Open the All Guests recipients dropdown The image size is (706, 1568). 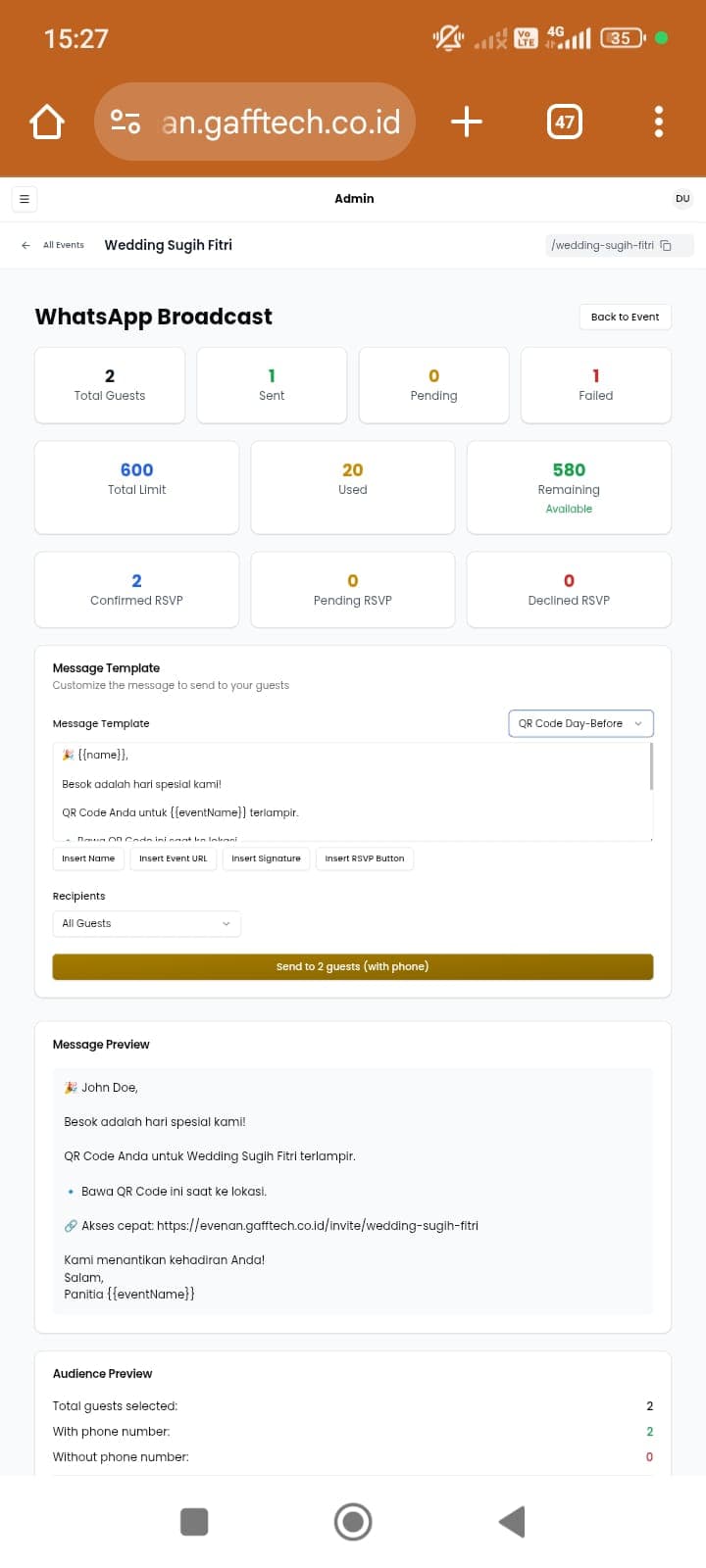pyautogui.click(x=146, y=923)
